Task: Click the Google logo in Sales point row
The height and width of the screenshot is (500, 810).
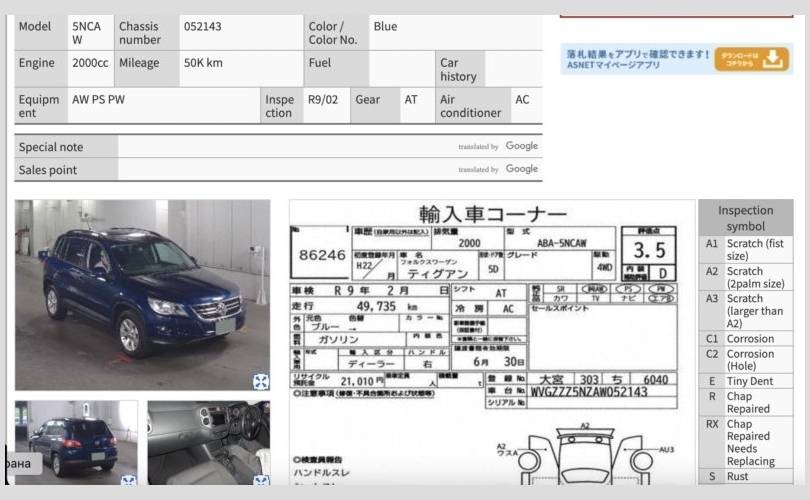Action: tap(521, 169)
